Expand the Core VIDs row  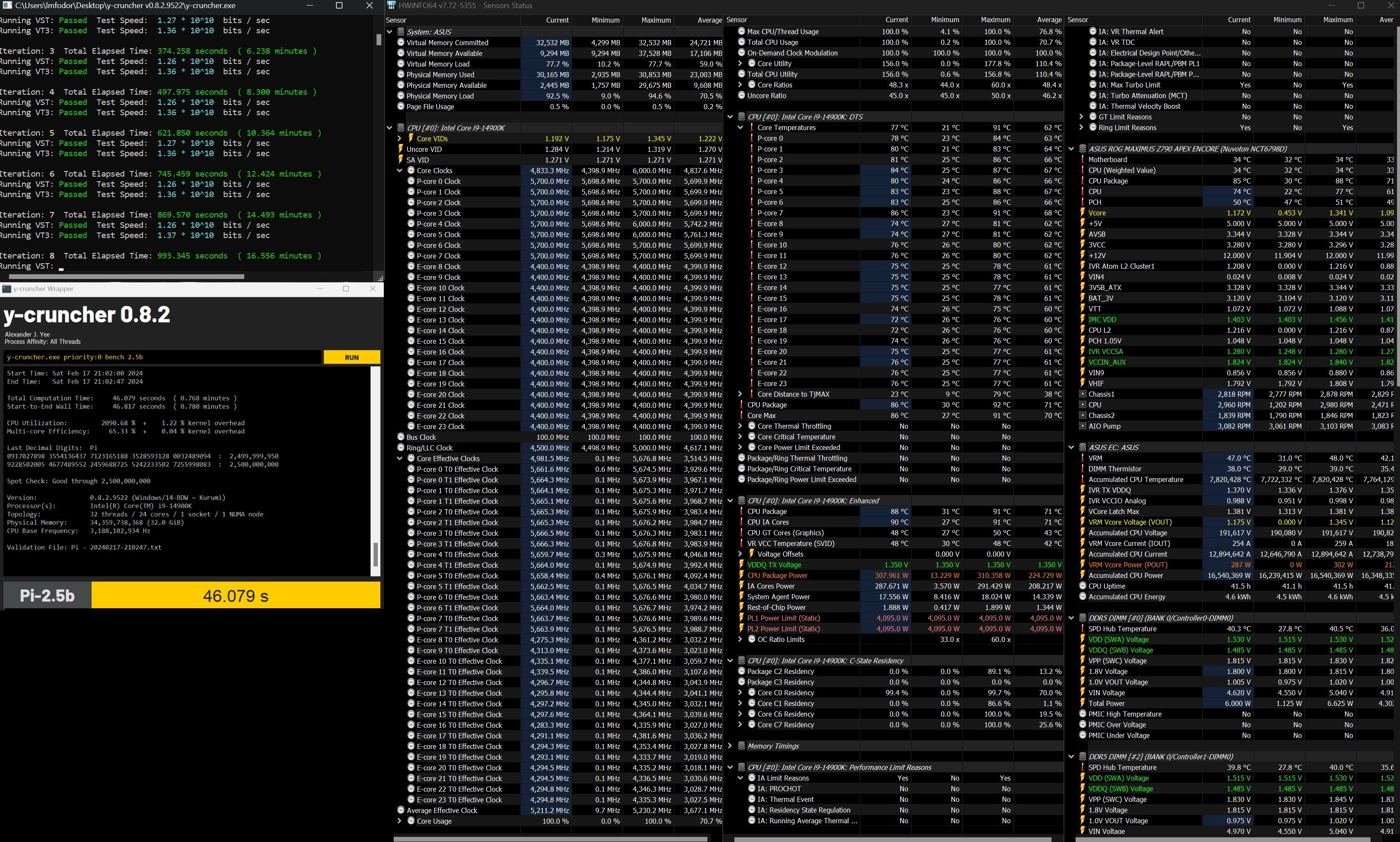tap(400, 139)
